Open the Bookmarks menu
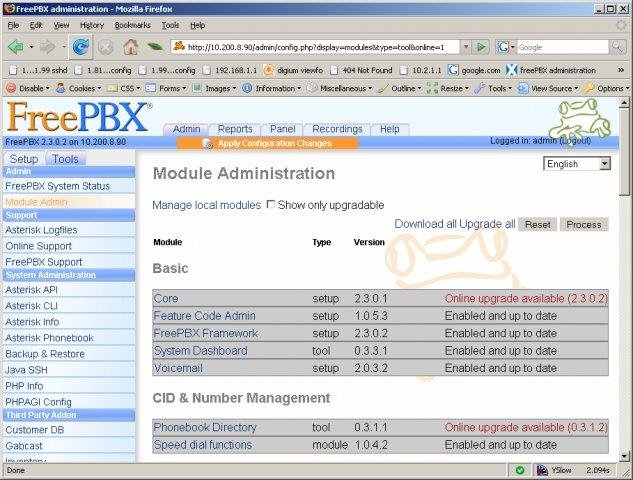633x480 pixels. pos(132,25)
